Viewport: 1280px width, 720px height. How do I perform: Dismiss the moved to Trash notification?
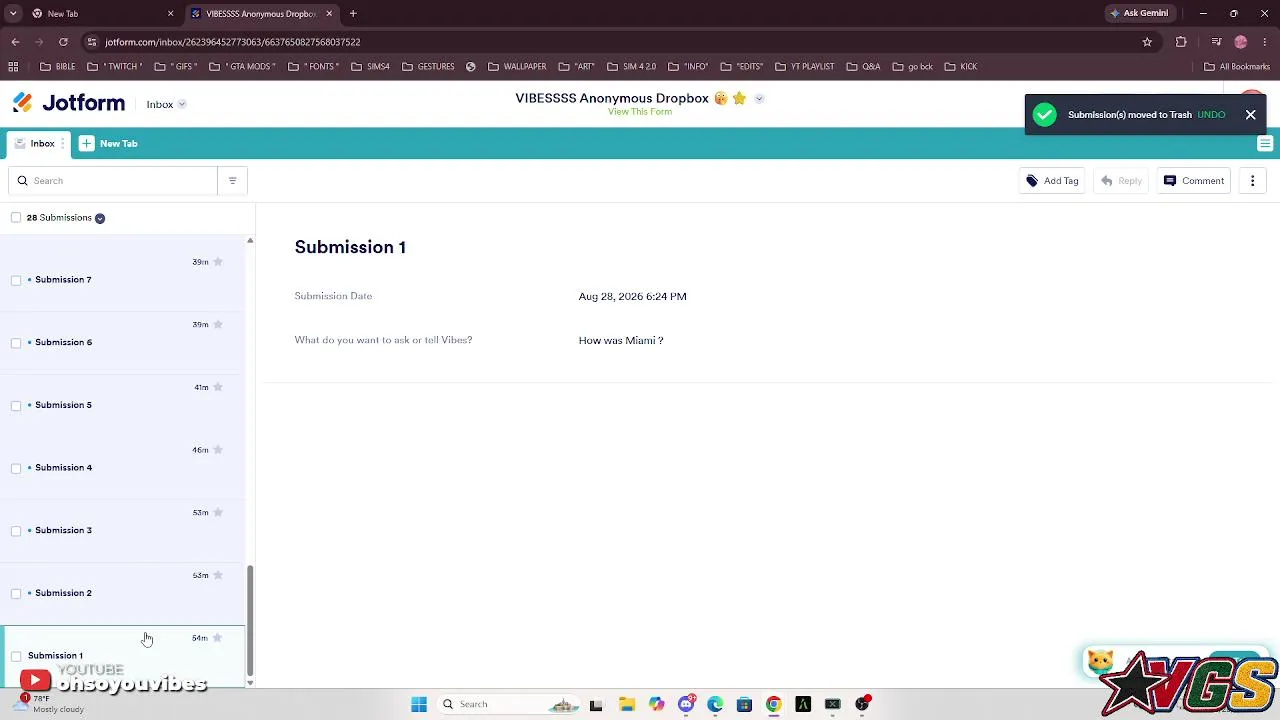tap(1250, 115)
